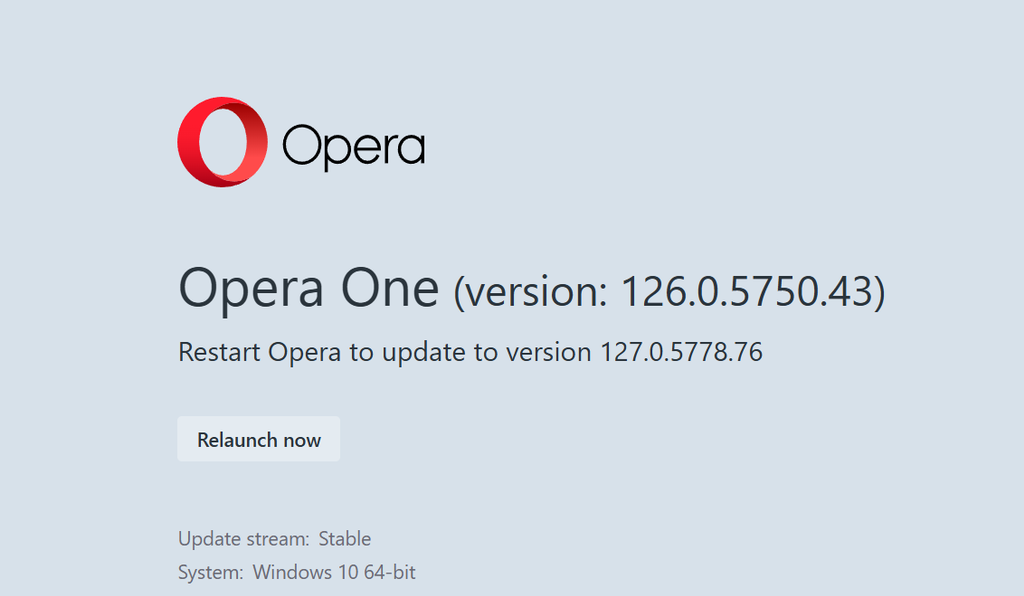Viewport: 1024px width, 596px height.
Task: Click the word "update" in restart message
Action: click(x=393, y=352)
